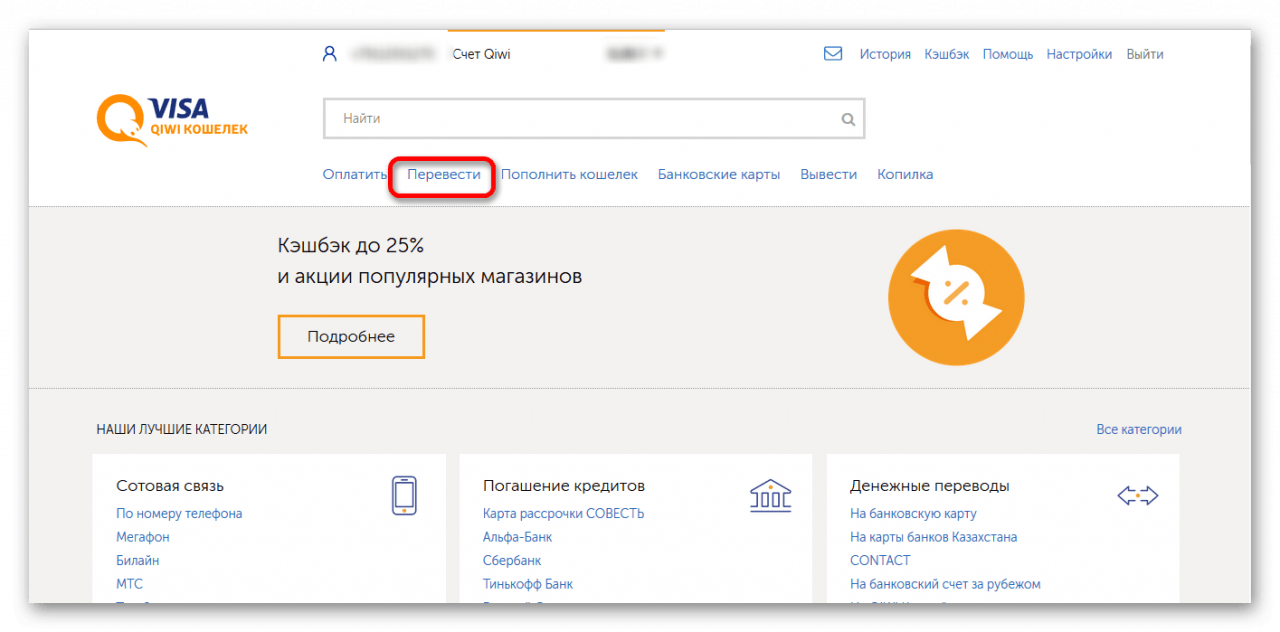Image resolution: width=1280 pixels, height=632 pixels.
Task: Focus the Найти search field
Action: 580,119
